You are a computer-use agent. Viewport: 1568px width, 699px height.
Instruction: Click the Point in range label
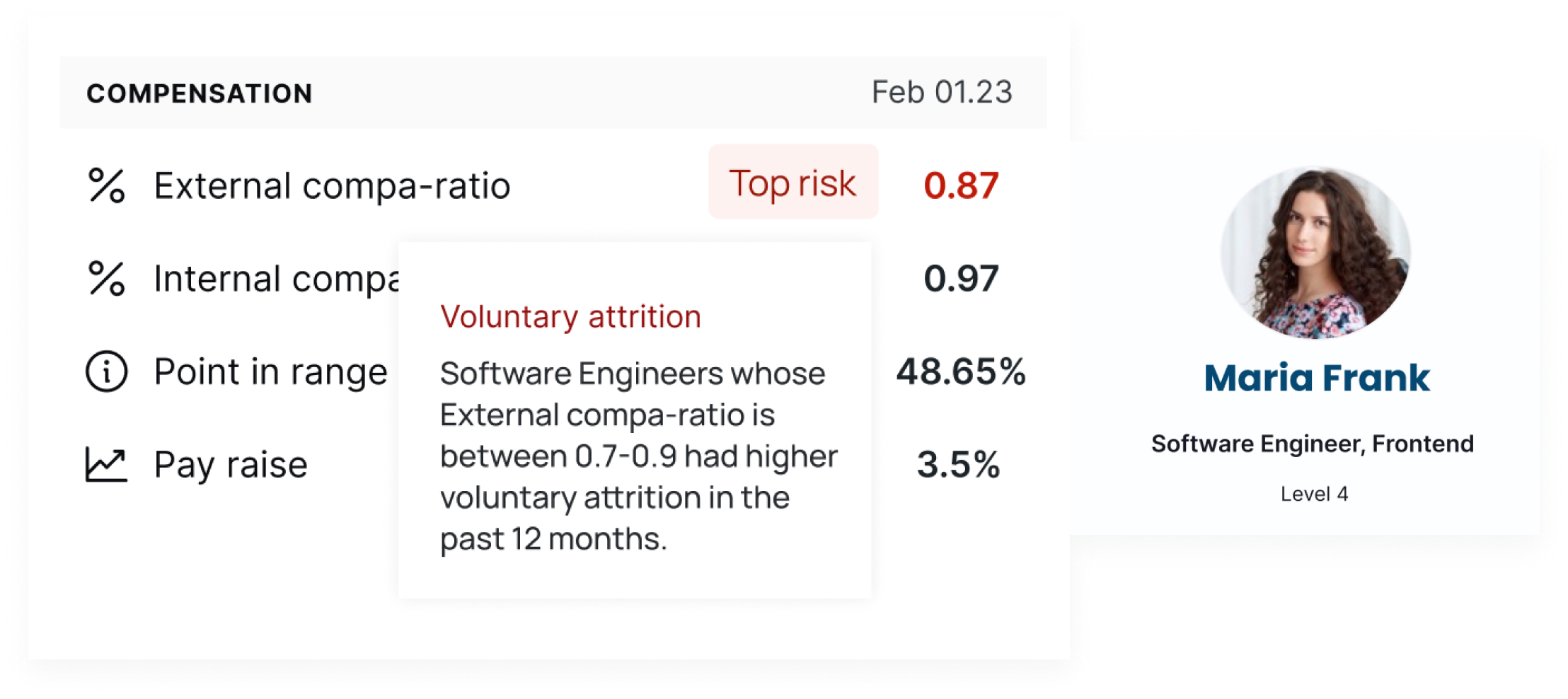coord(270,371)
